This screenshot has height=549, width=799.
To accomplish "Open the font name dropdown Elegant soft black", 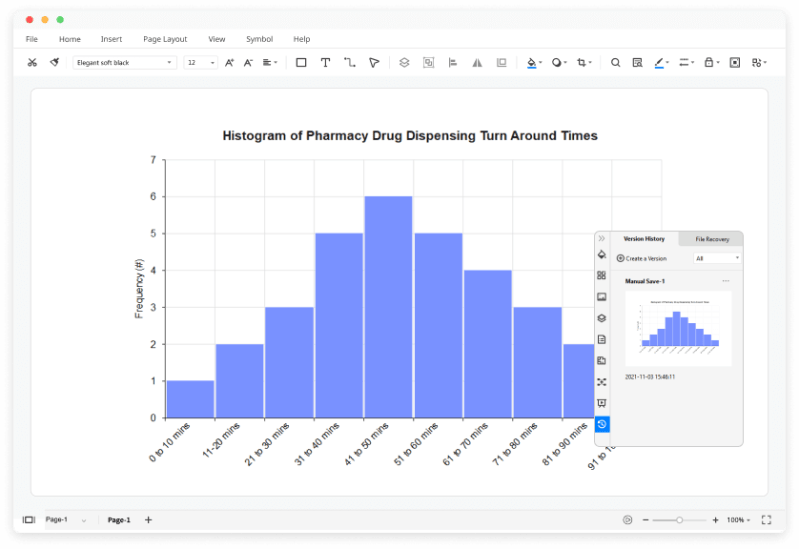I will 124,62.
